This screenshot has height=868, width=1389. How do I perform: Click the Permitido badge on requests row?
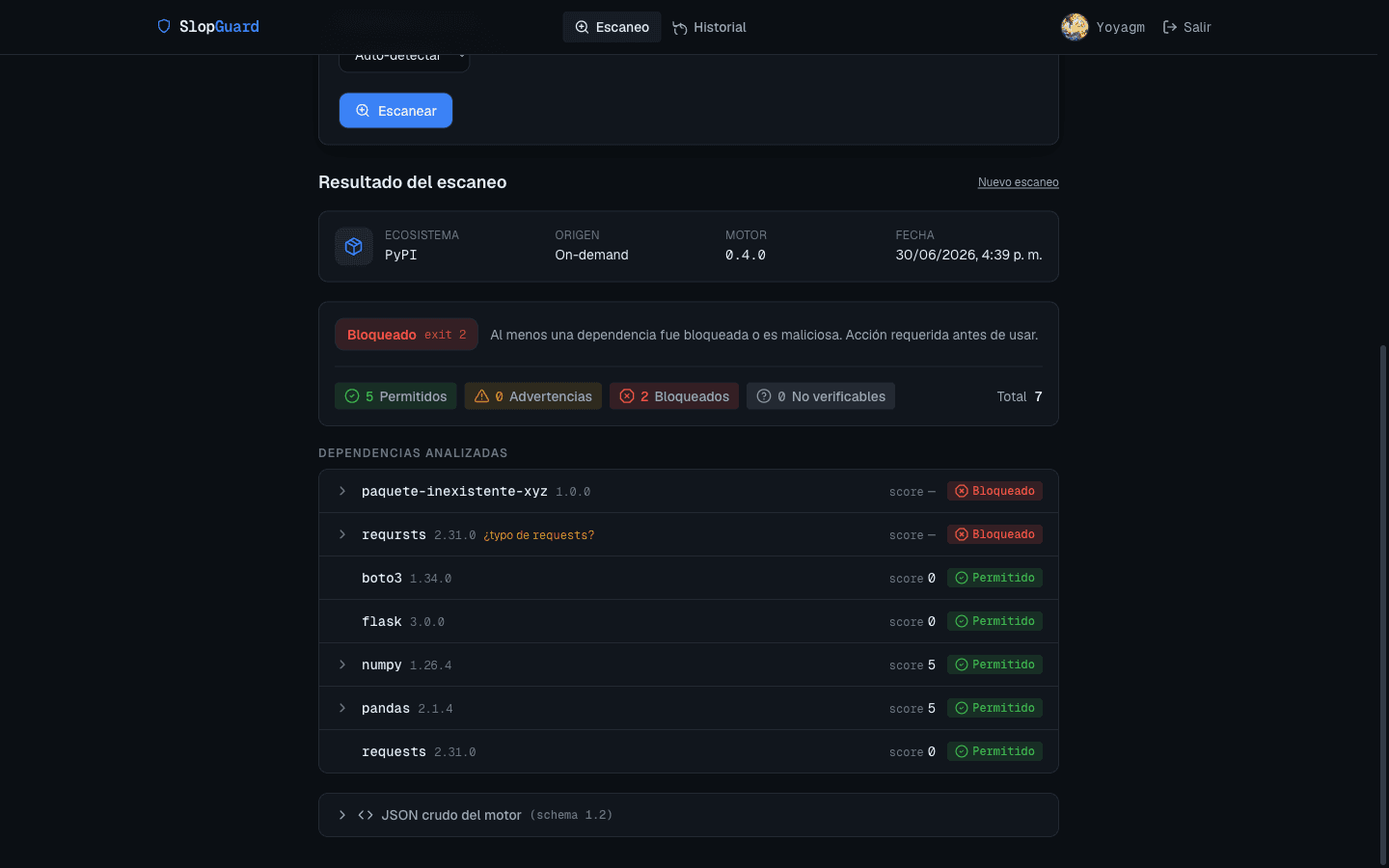(994, 751)
